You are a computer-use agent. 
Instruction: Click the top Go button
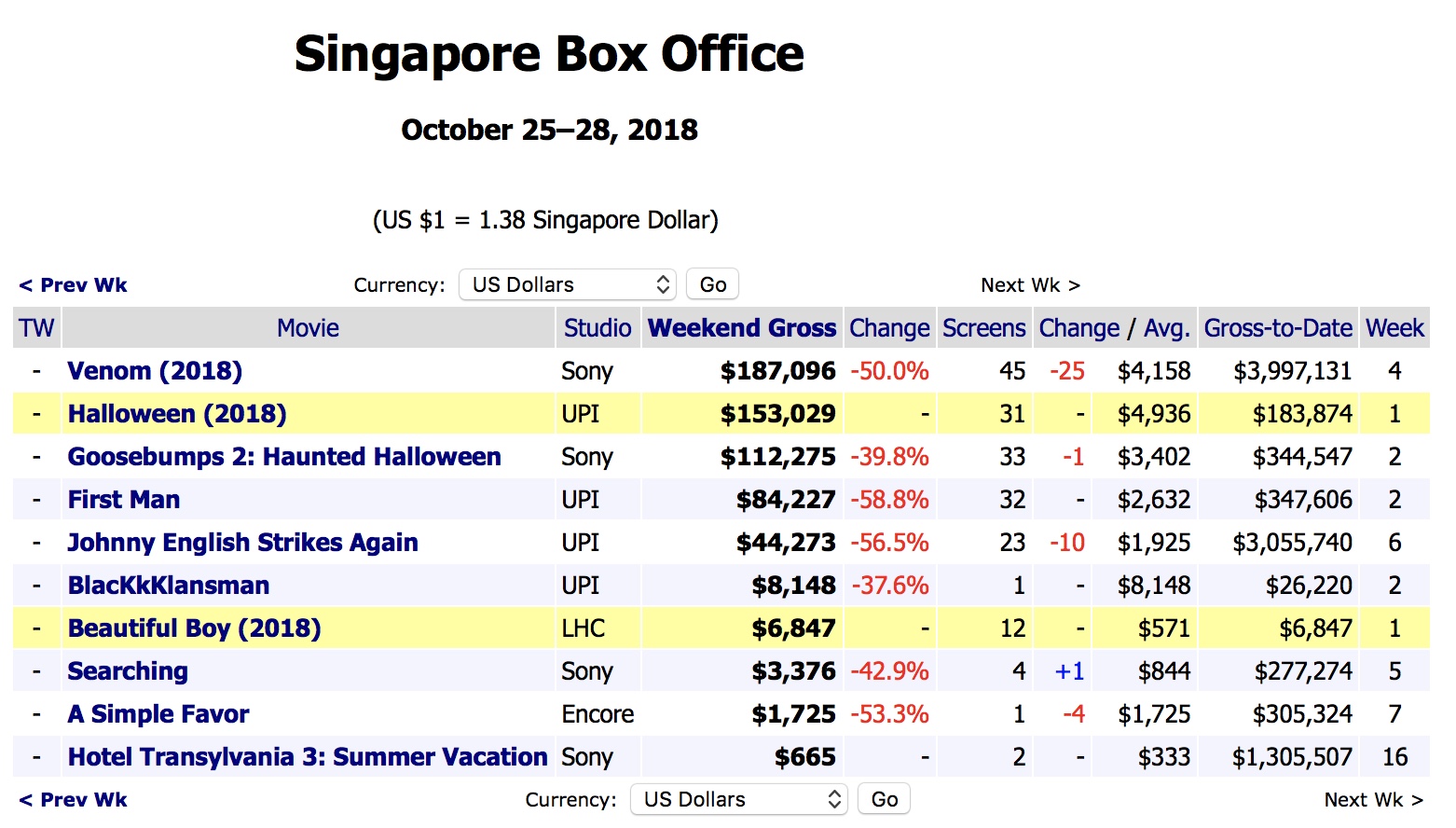[712, 284]
